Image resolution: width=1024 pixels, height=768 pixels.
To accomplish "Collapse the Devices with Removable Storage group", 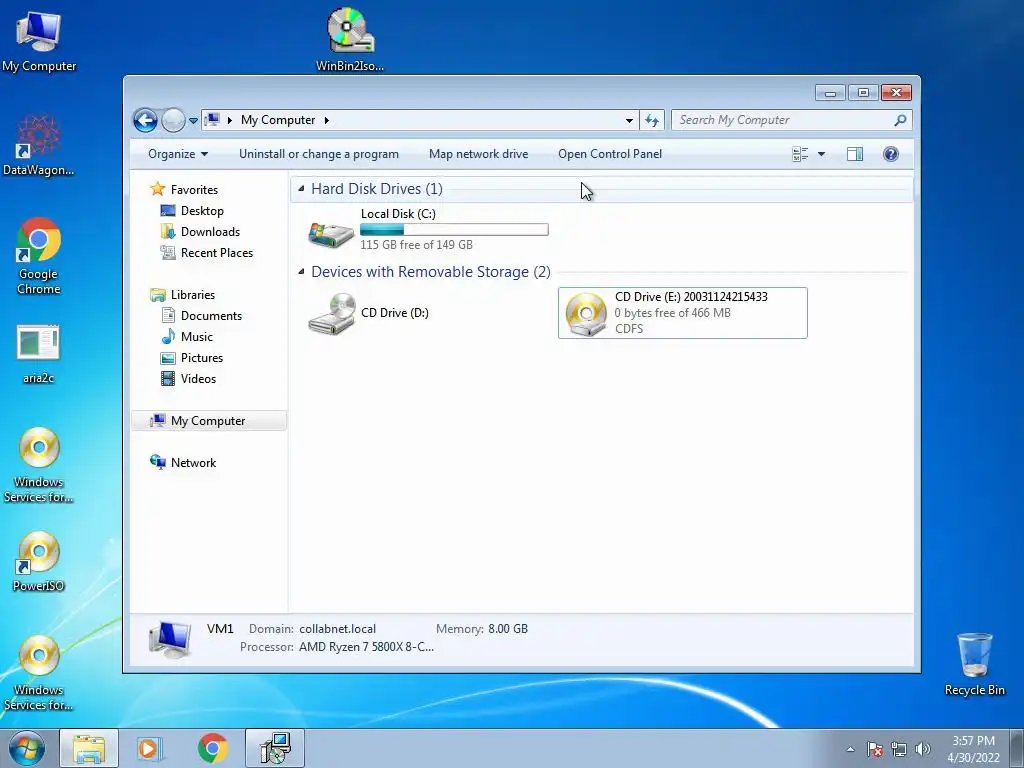I will (301, 271).
